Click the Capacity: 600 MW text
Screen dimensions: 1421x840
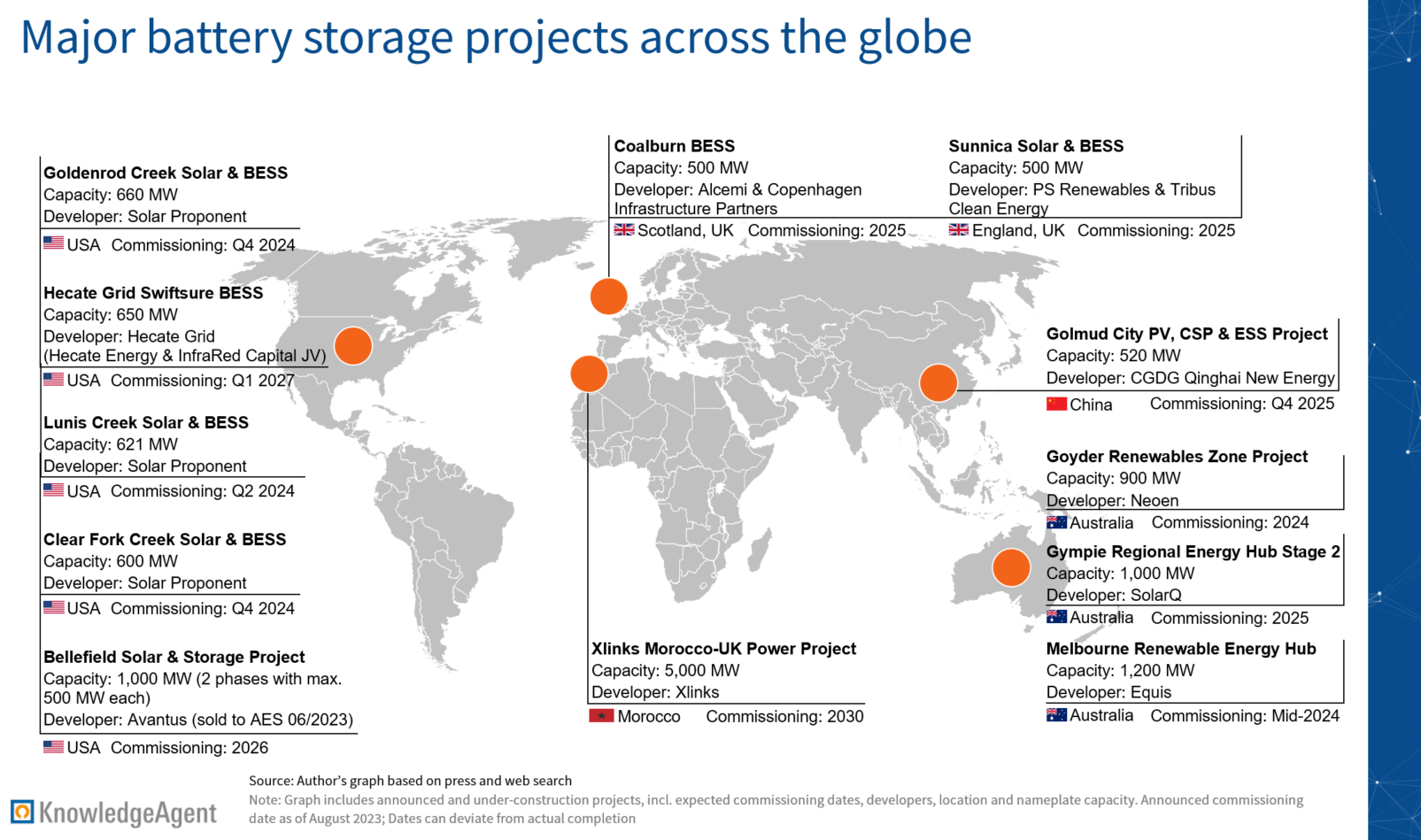[111, 561]
